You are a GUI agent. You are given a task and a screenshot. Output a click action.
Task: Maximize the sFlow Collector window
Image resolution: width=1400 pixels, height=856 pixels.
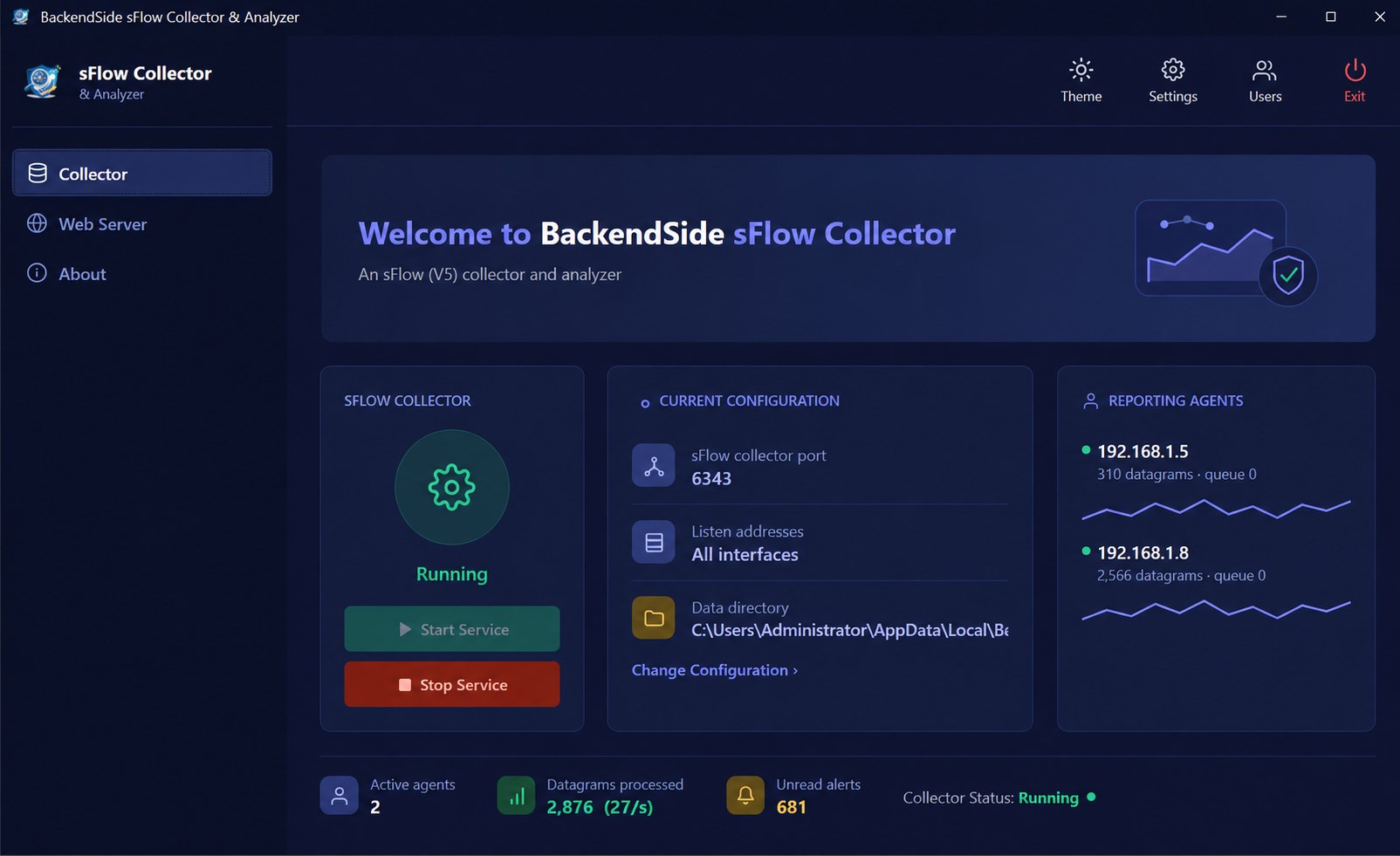click(x=1330, y=17)
